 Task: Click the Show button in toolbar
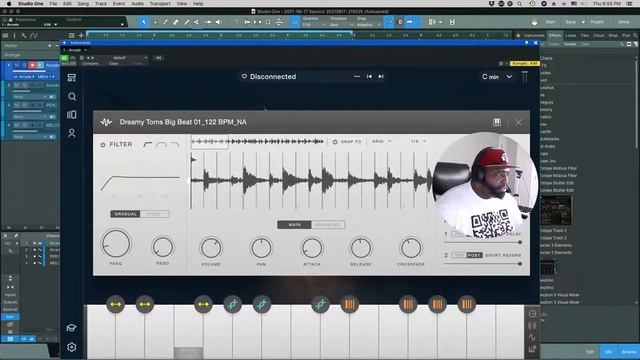624,22
